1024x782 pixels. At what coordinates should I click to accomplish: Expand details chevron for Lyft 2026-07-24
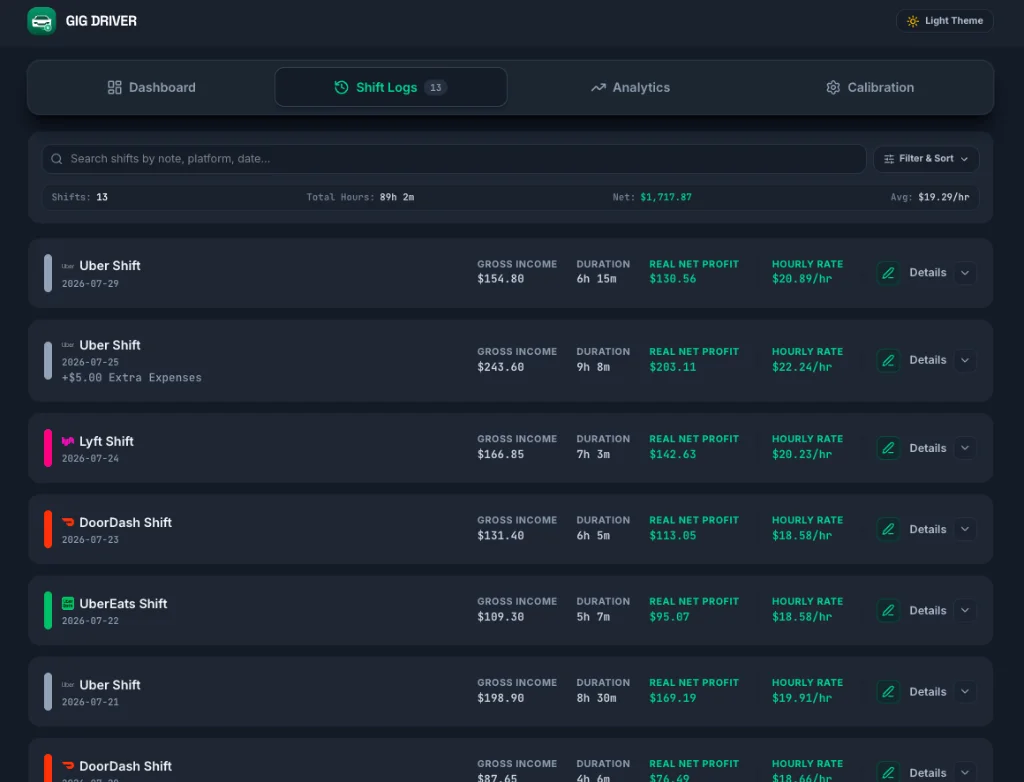[x=965, y=448]
